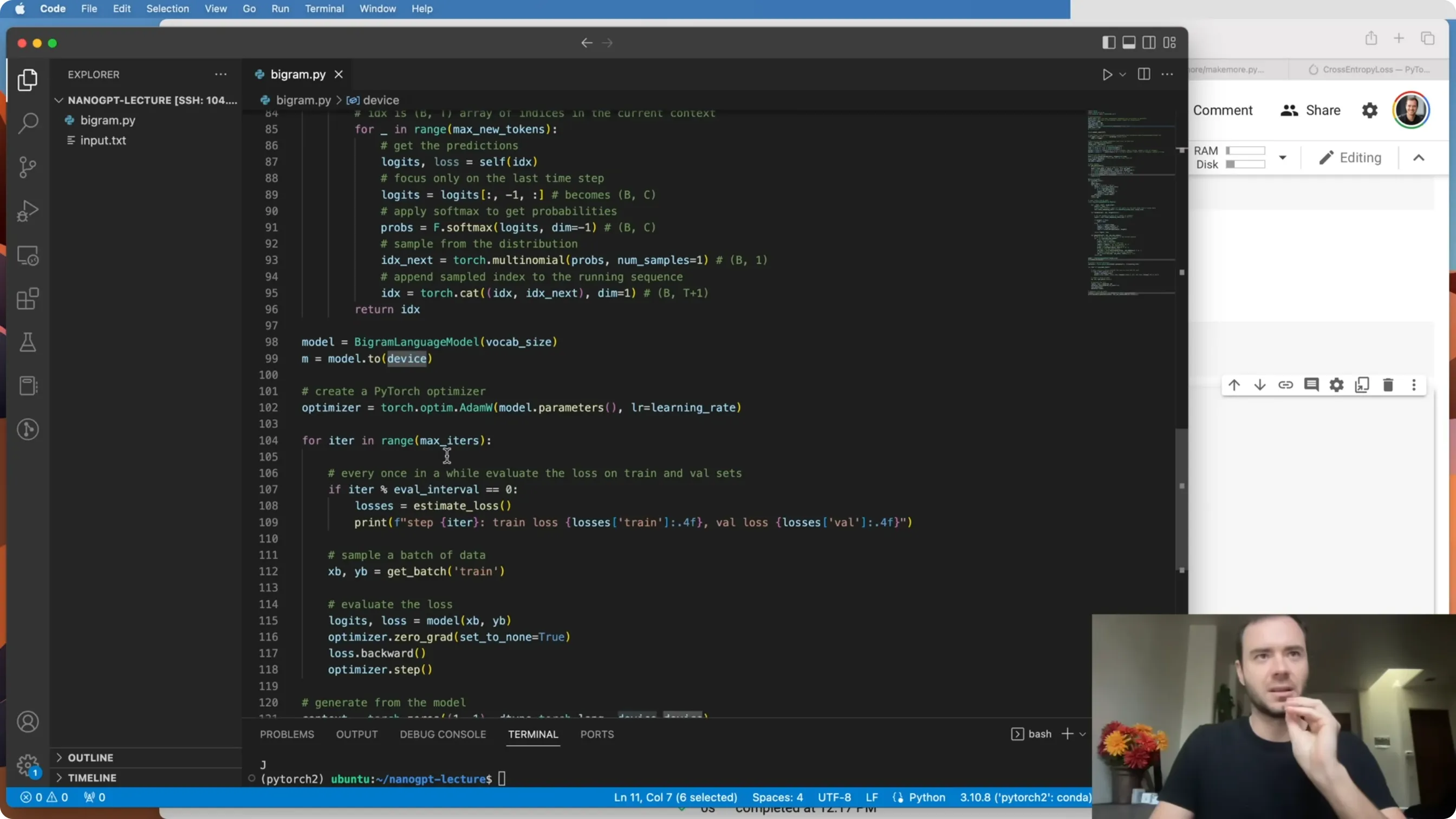1456x819 pixels.
Task: Open Explorer views and more actions ellipsis
Action: click(220, 75)
